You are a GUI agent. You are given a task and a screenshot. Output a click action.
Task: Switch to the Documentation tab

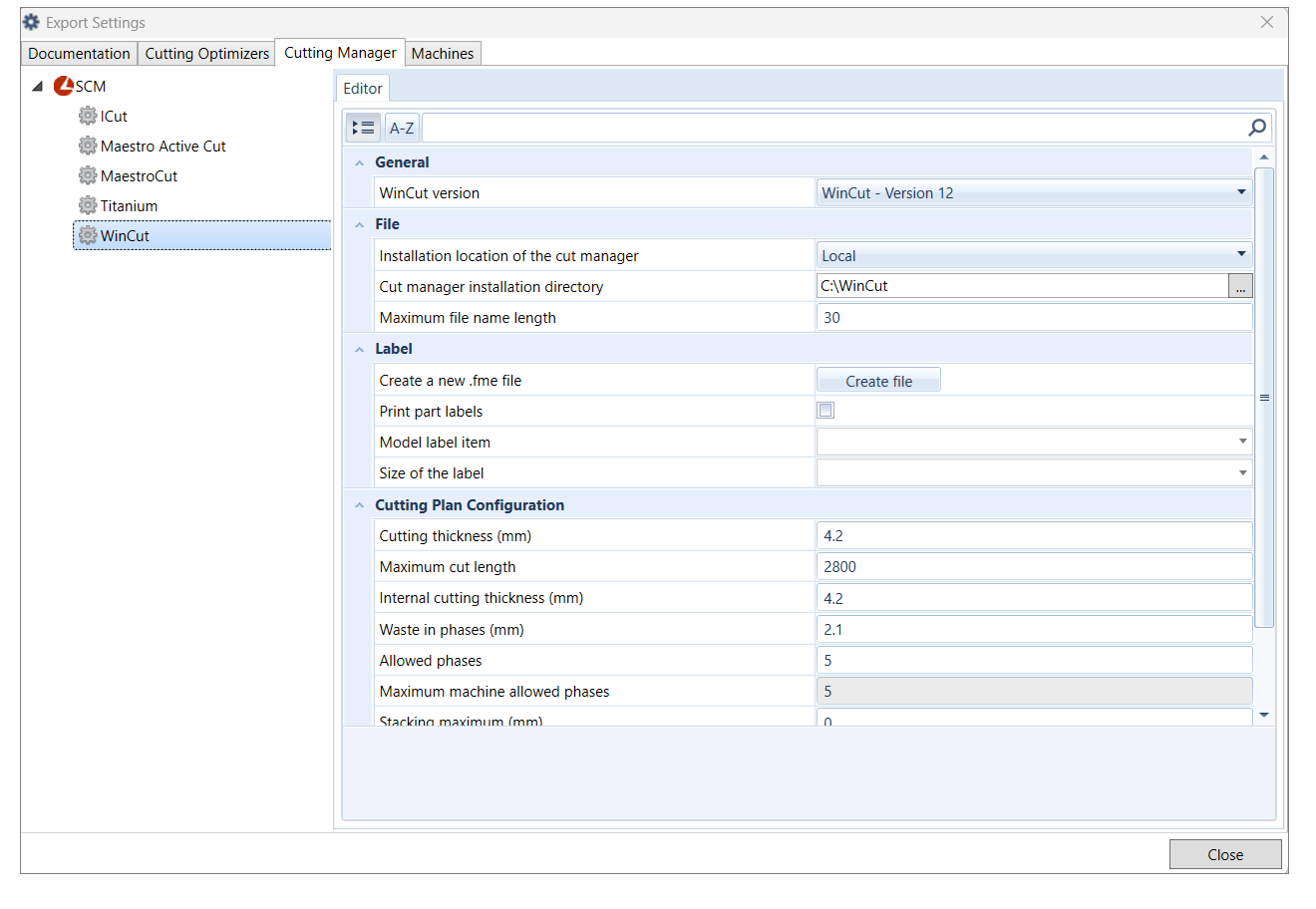point(79,53)
